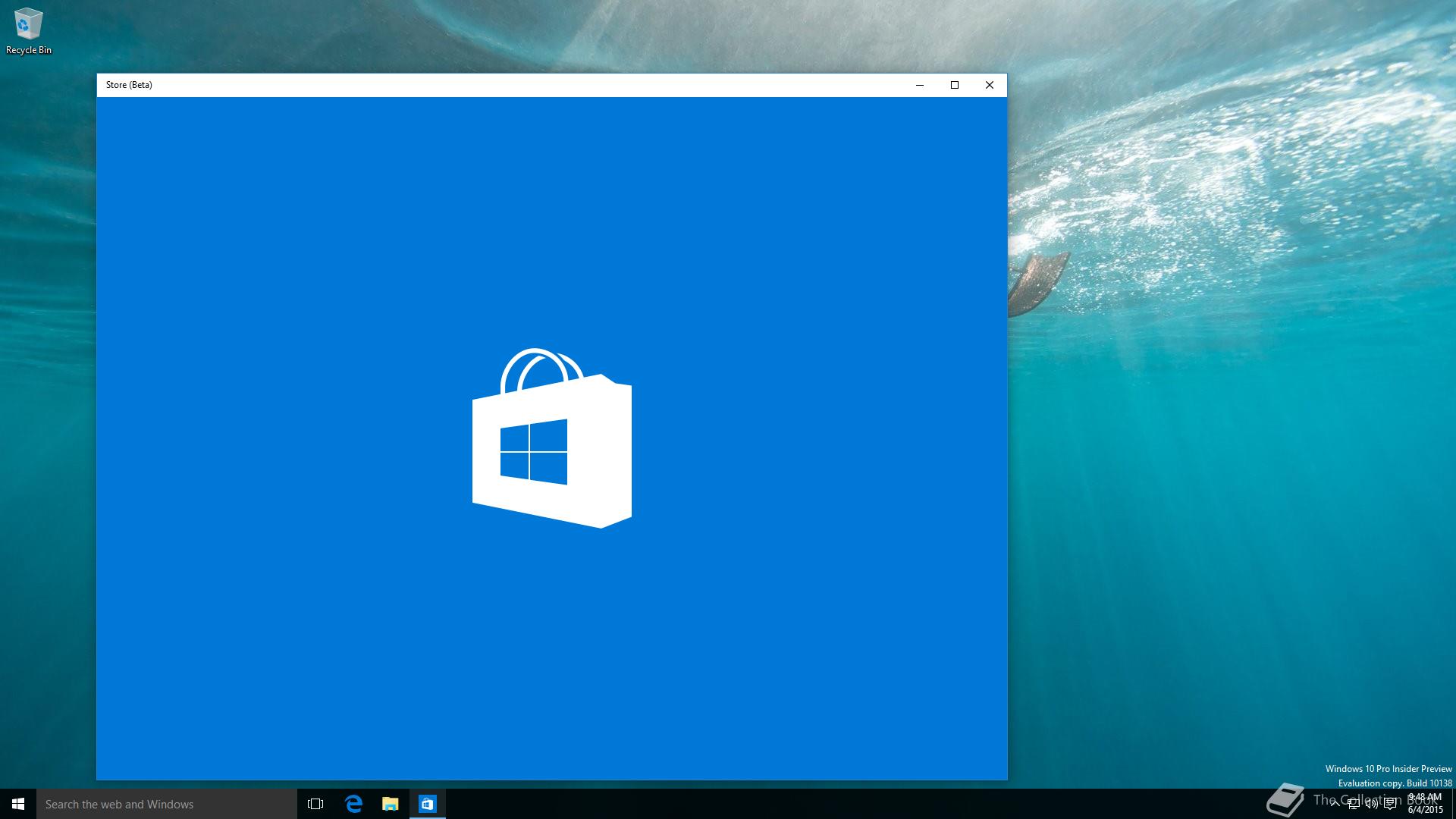Close the Store (Beta) window
This screenshot has height=819, width=1456.
990,85
